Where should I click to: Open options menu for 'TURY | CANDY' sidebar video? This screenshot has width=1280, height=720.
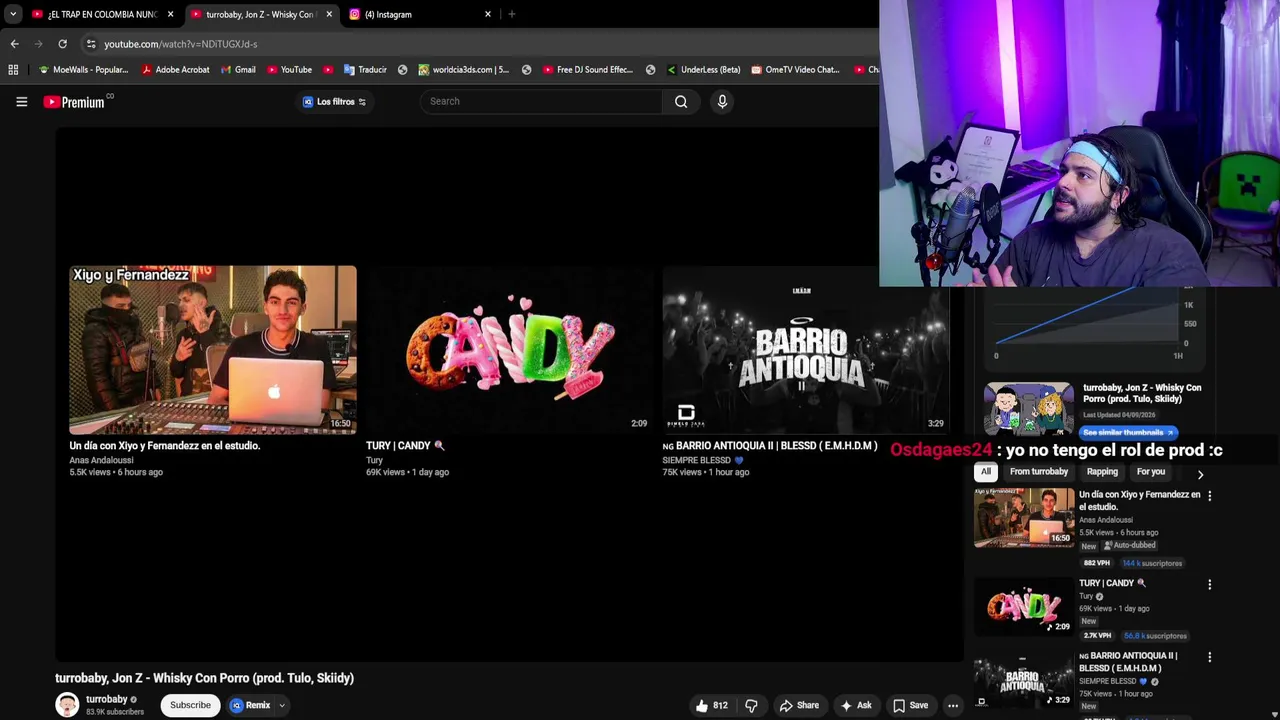[x=1209, y=584]
